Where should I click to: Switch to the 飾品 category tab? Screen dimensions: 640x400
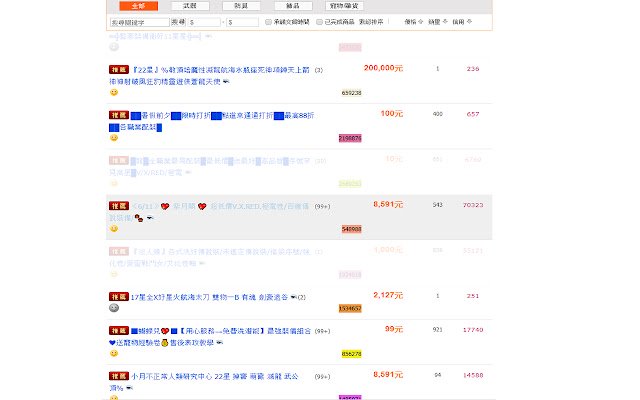click(x=293, y=6)
